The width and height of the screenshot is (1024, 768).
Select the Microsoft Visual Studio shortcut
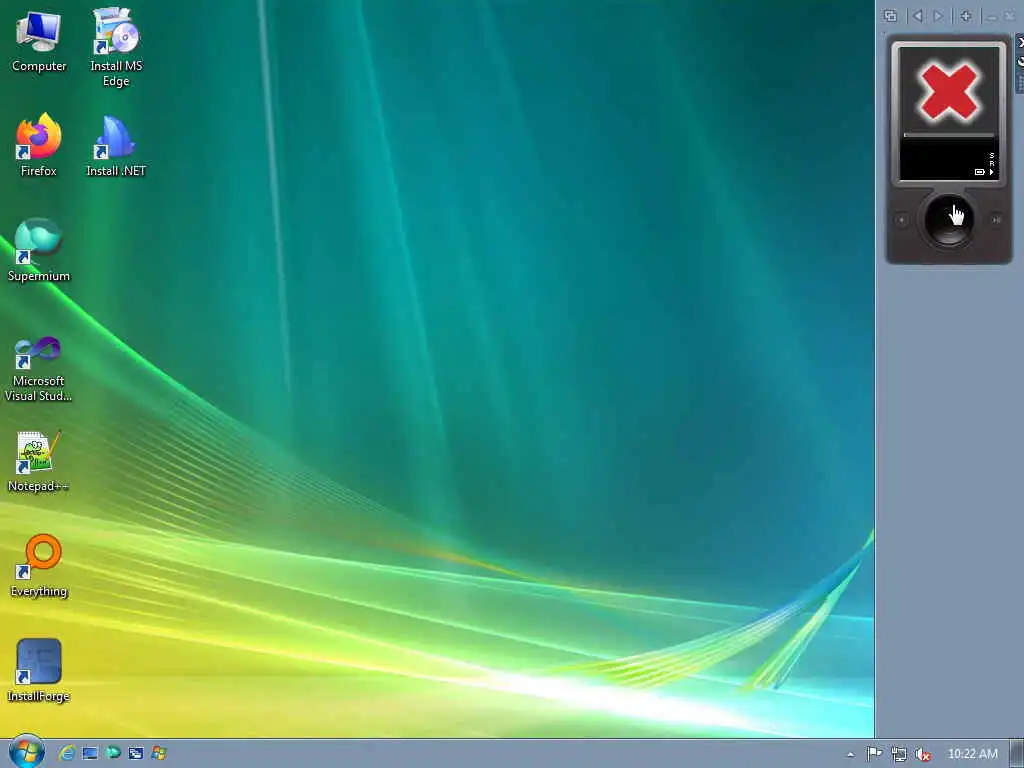coord(39,368)
